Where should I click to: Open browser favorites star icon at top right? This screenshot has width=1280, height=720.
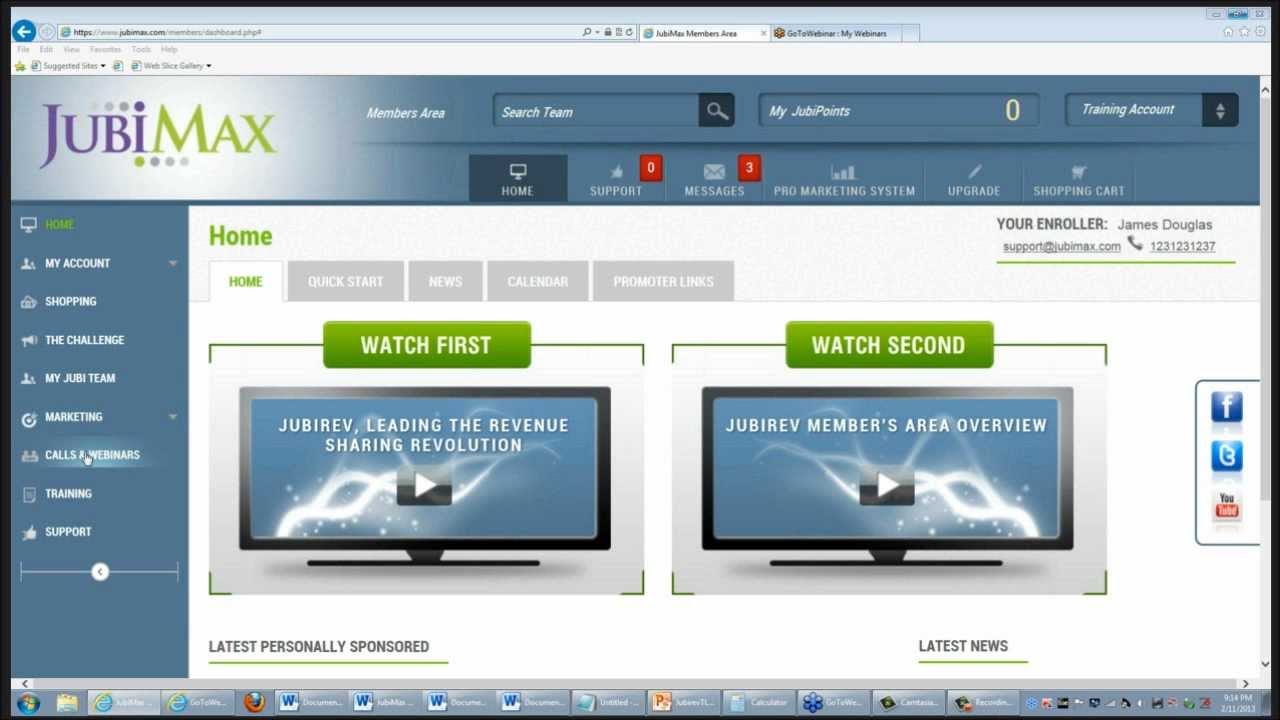1244,32
